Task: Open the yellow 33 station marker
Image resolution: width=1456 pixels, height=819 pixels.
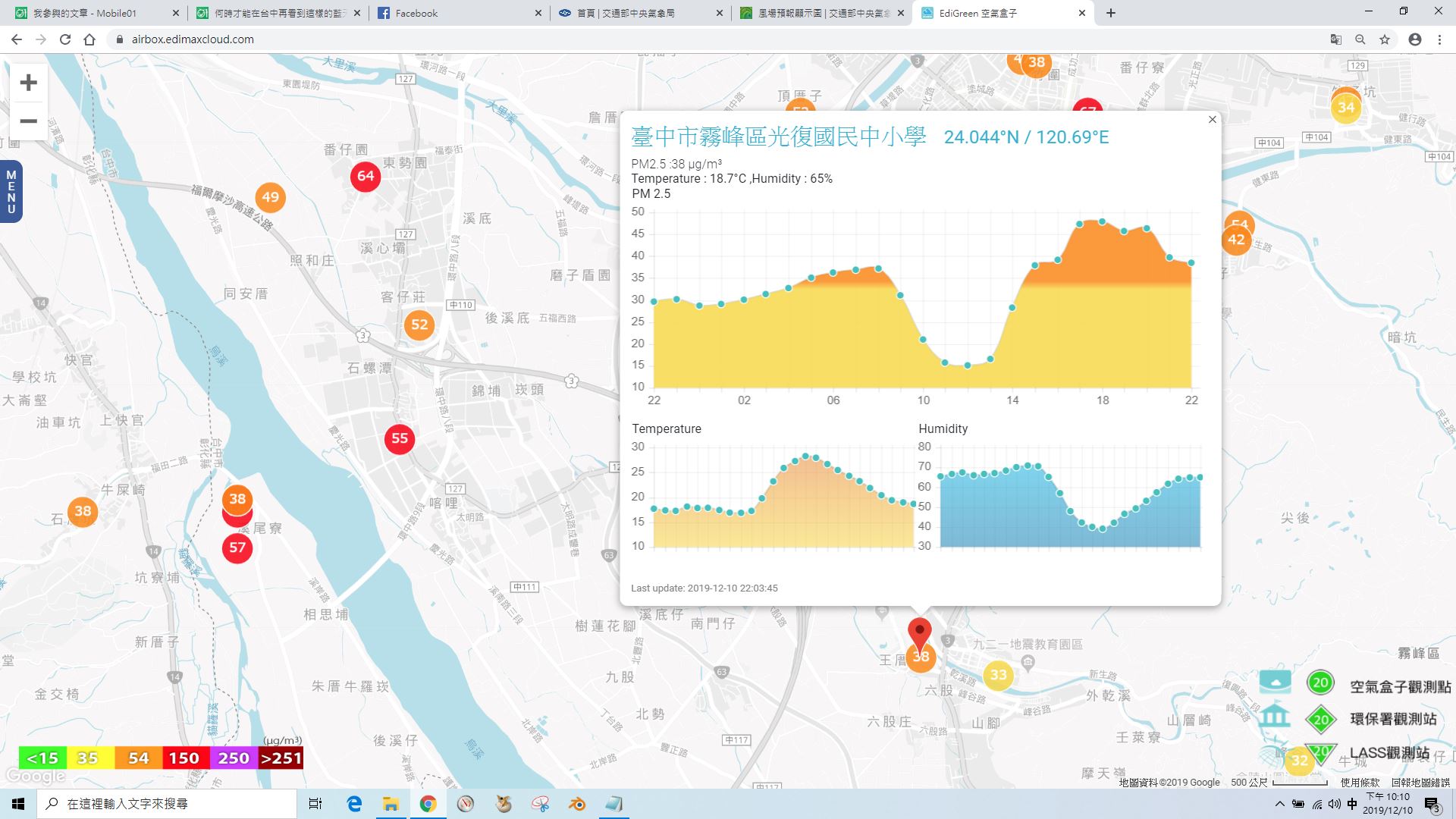Action: pyautogui.click(x=998, y=675)
